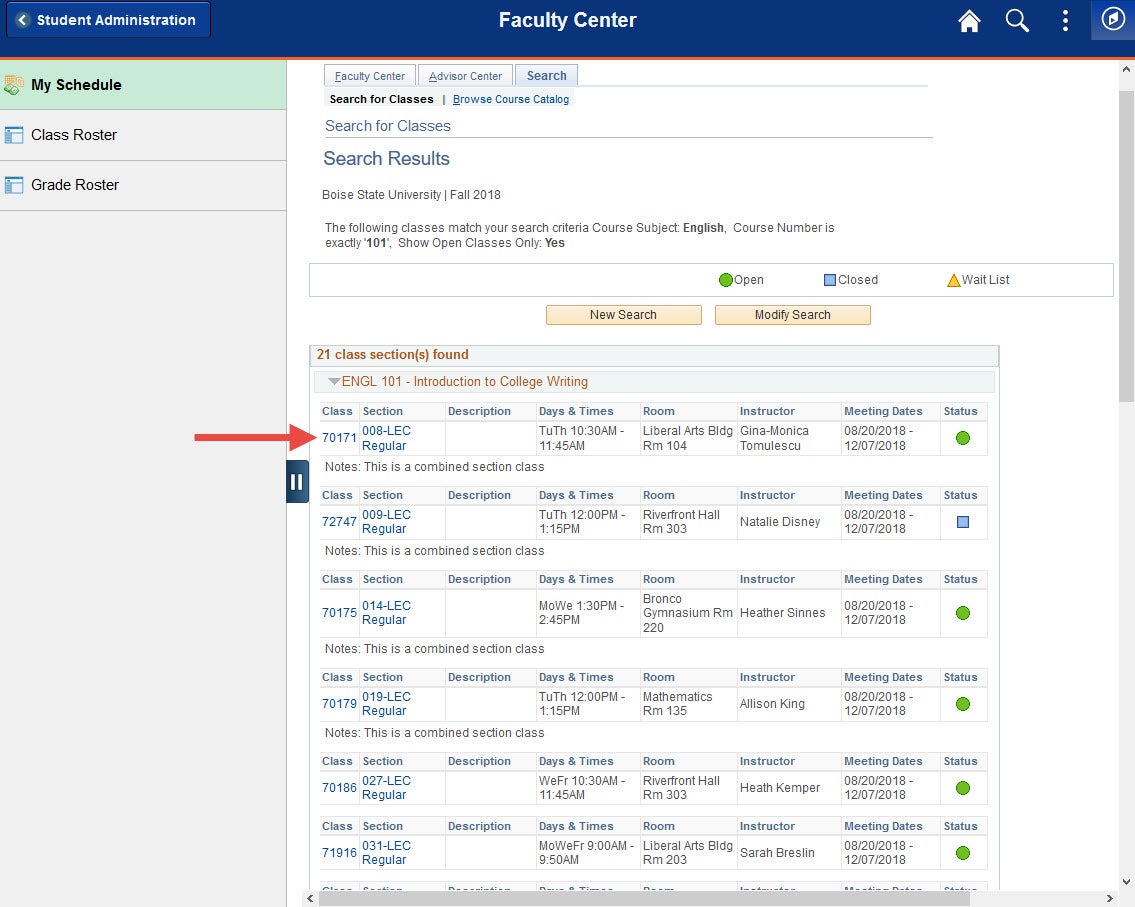1135x907 pixels.
Task: Click the scroll left arrow
Action: 310,898
